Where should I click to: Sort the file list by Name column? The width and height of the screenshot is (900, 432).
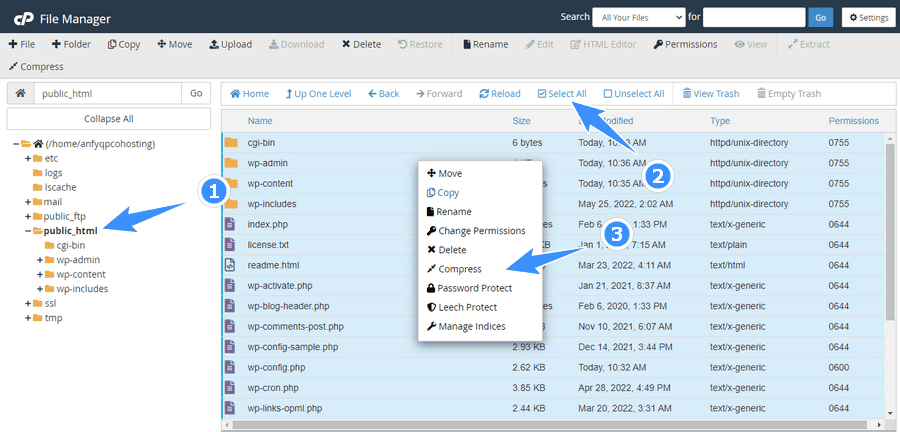[260, 121]
